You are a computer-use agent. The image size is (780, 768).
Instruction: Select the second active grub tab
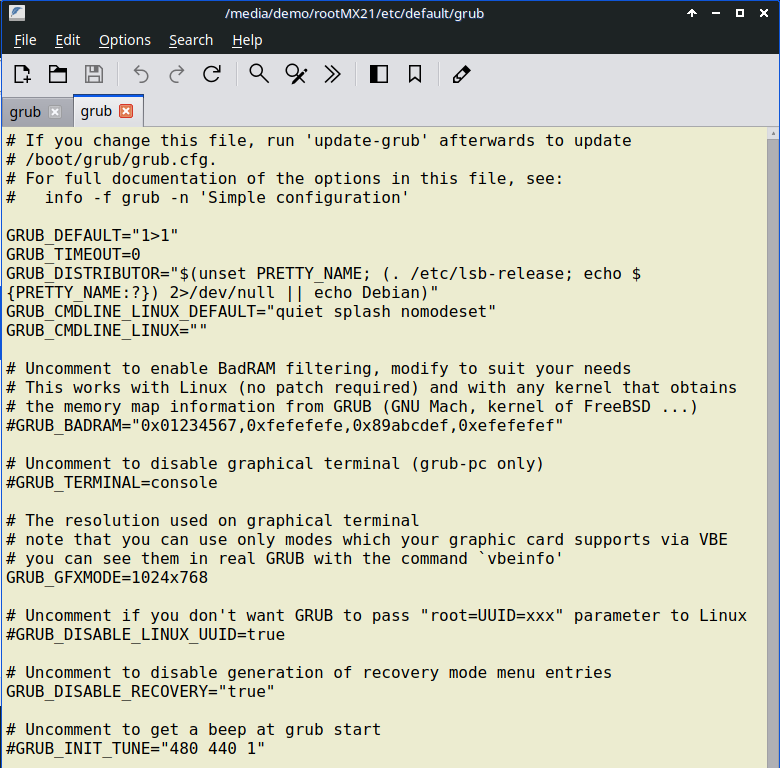click(x=96, y=111)
